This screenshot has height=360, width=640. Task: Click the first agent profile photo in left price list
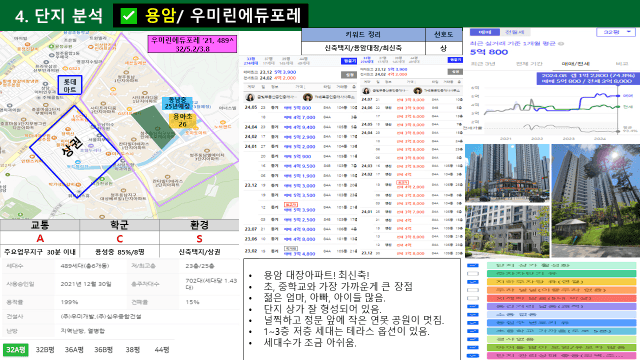250,97
